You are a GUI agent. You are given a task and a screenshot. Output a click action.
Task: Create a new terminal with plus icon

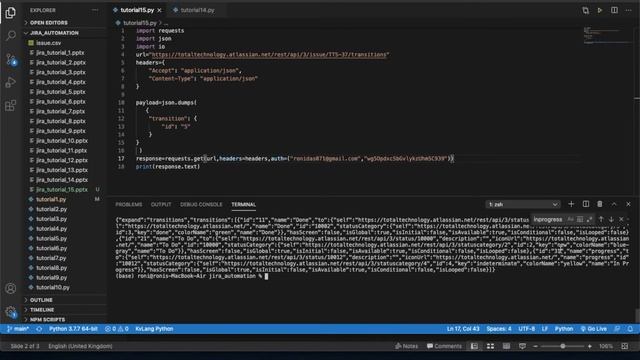pyautogui.click(x=571, y=204)
